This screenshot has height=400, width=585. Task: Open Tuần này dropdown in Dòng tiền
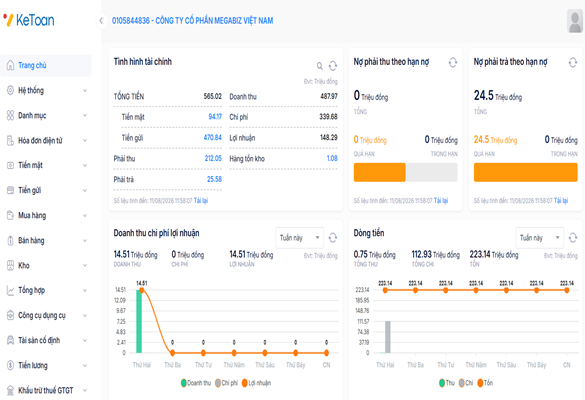click(540, 238)
